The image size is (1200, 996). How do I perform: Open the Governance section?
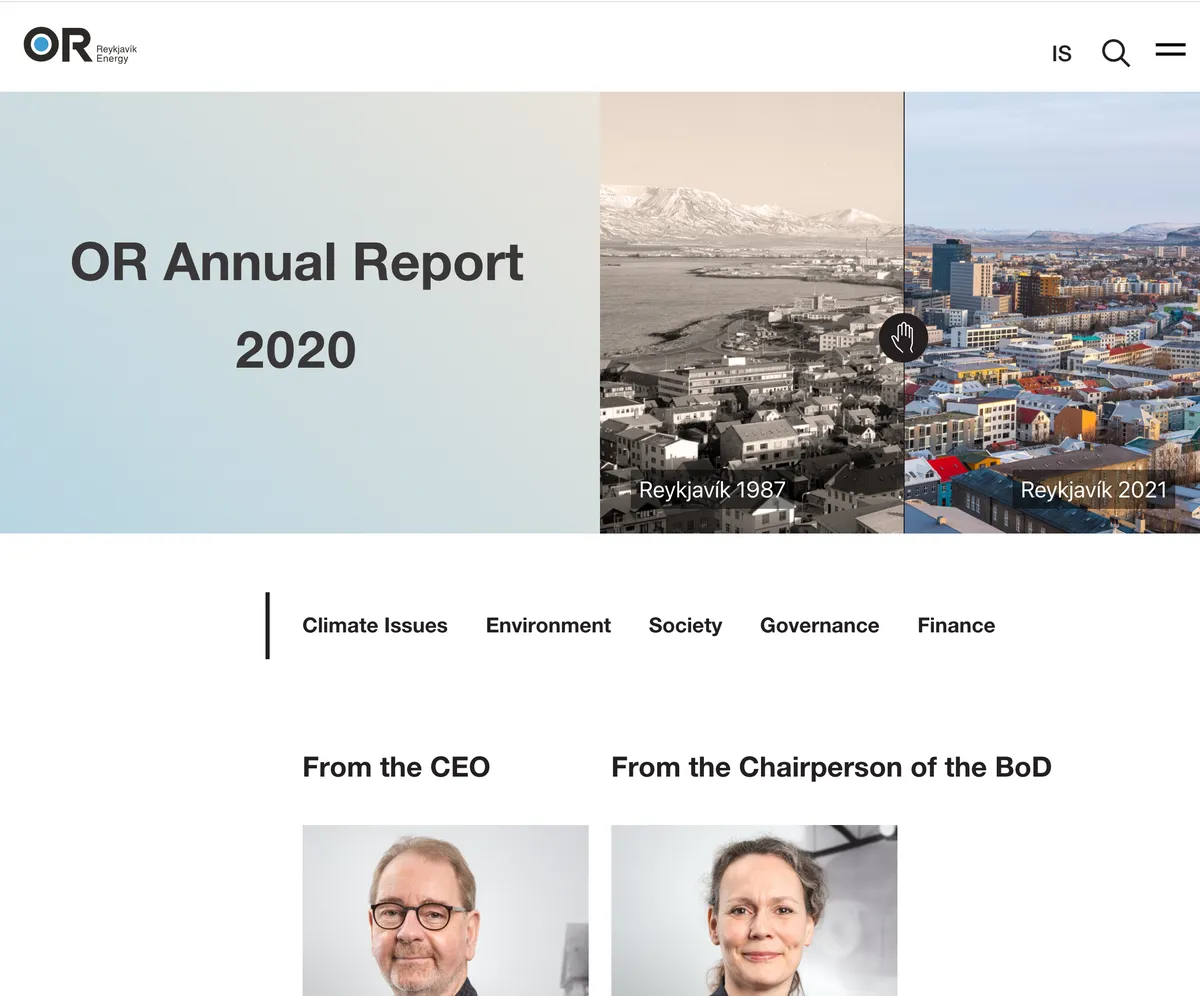[x=819, y=625]
